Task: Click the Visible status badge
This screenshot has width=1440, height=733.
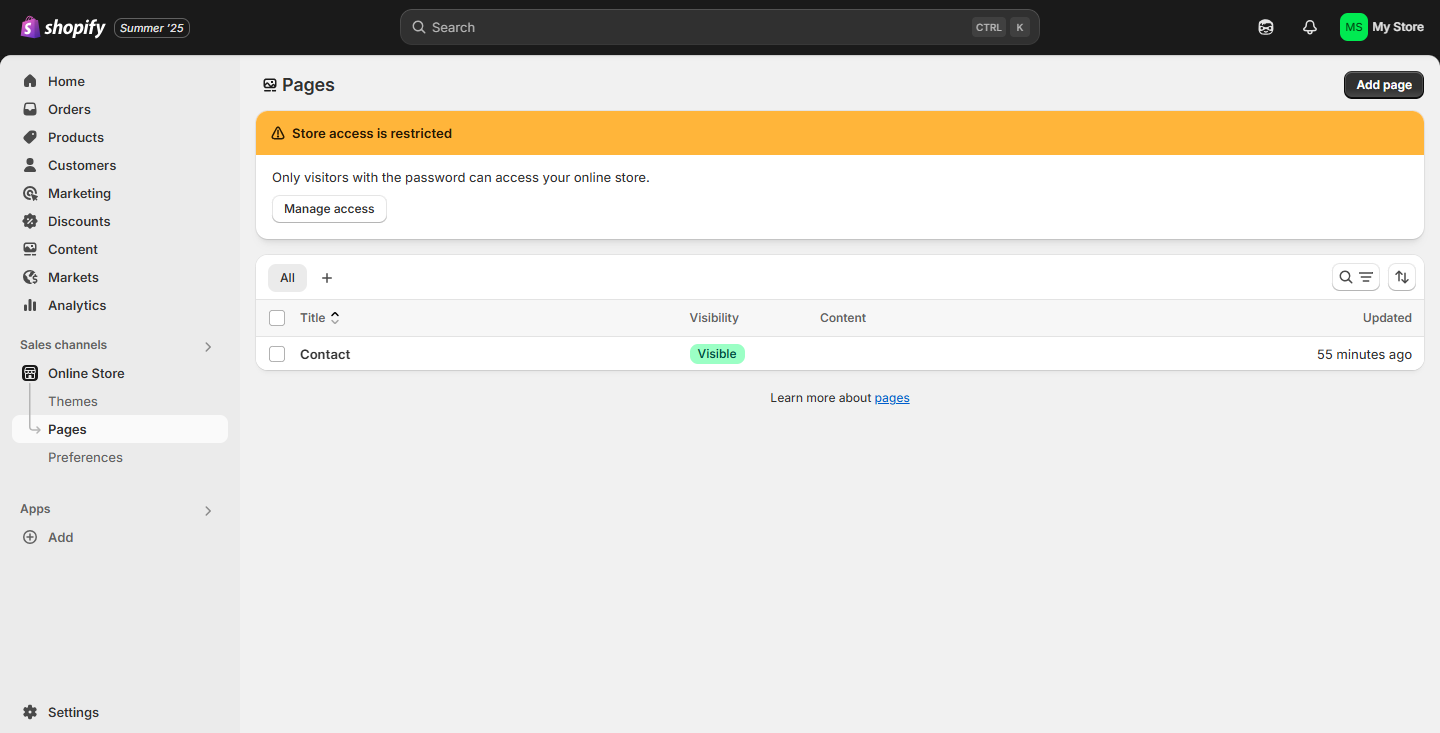Action: pos(717,354)
